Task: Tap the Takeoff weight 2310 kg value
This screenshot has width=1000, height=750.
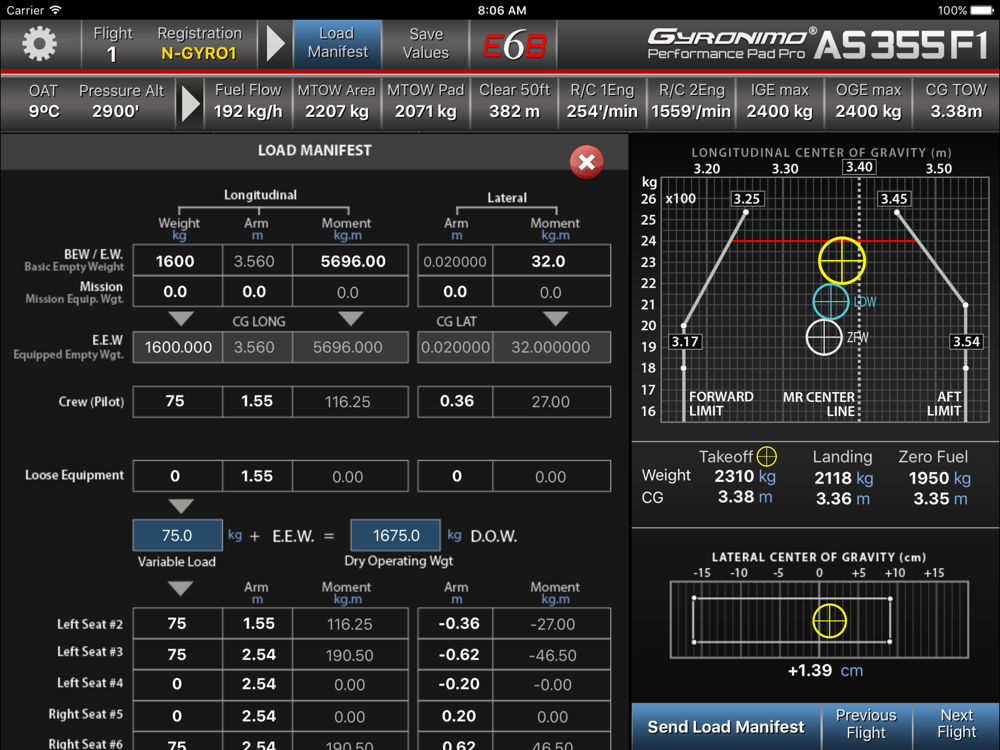Action: click(745, 476)
